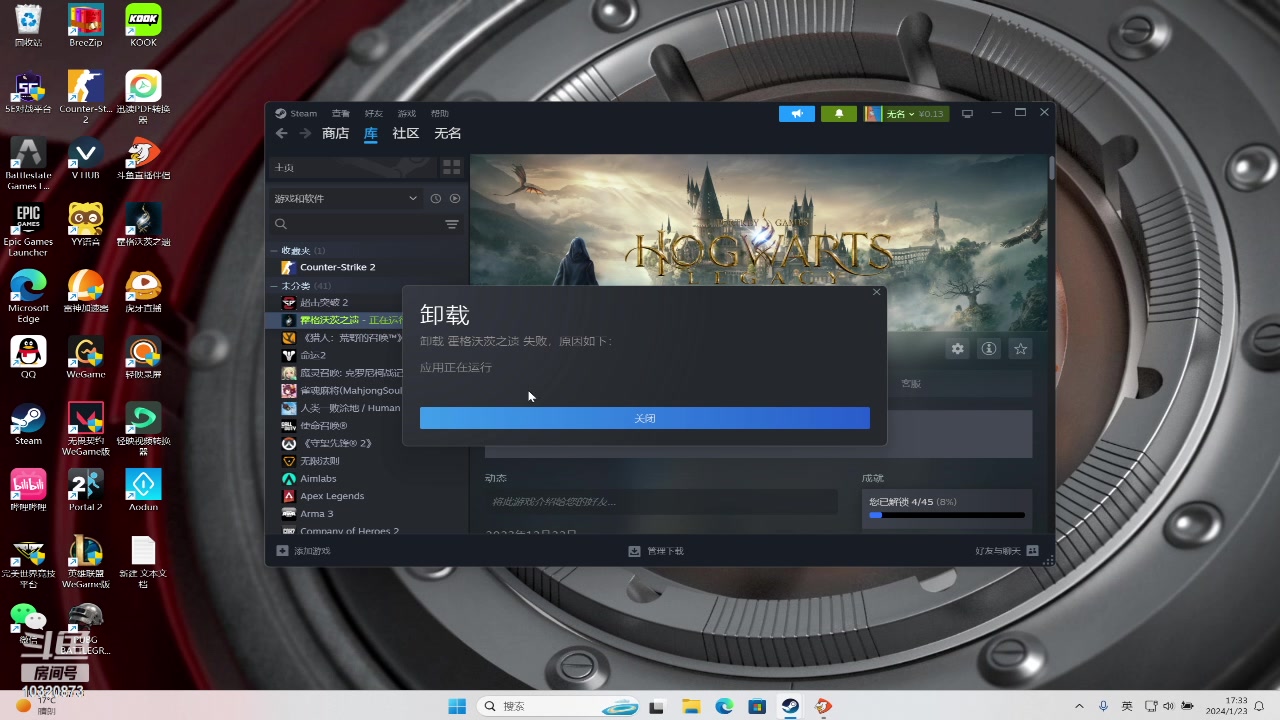
Task: Expand the 游戏和软件 filter dropdown
Action: (345, 199)
